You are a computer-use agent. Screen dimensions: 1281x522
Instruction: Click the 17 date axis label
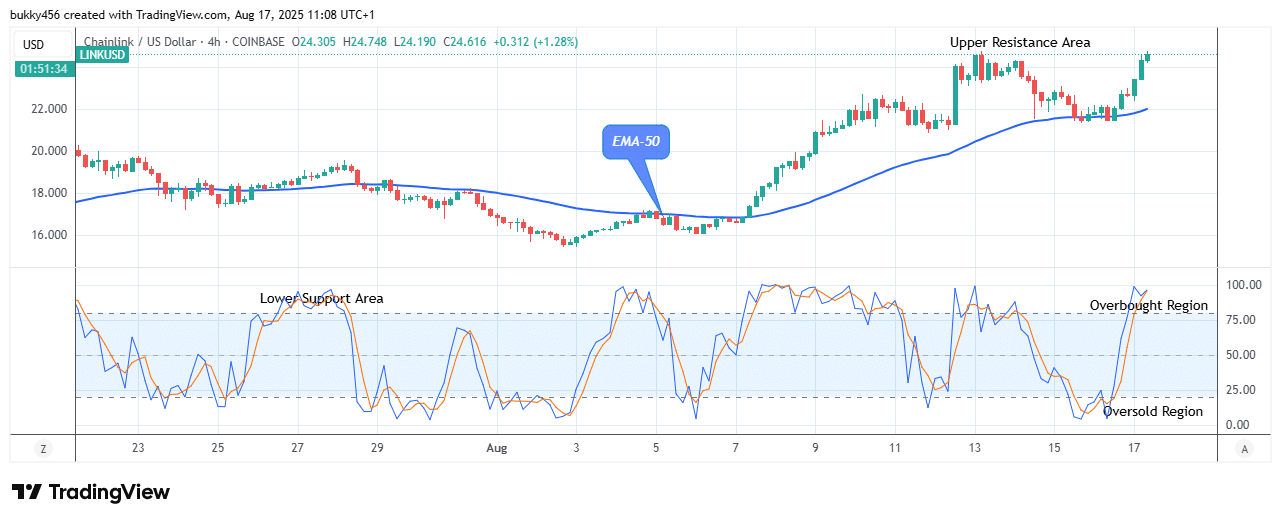1136,449
